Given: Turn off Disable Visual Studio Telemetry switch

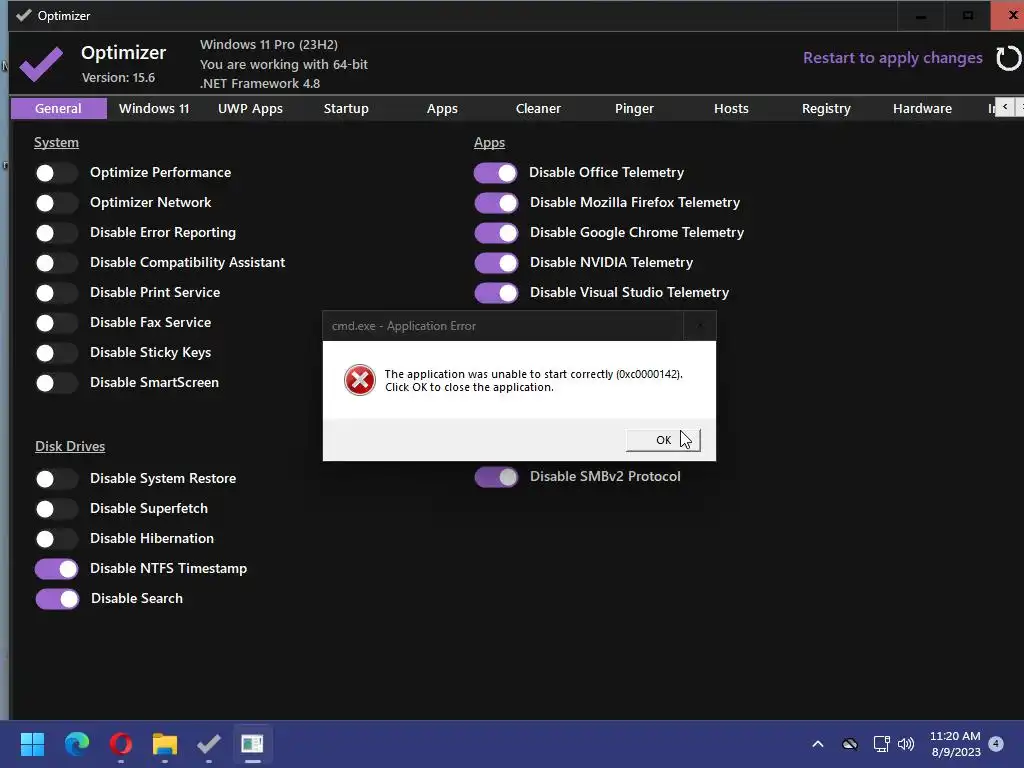Looking at the screenshot, I should coord(496,293).
